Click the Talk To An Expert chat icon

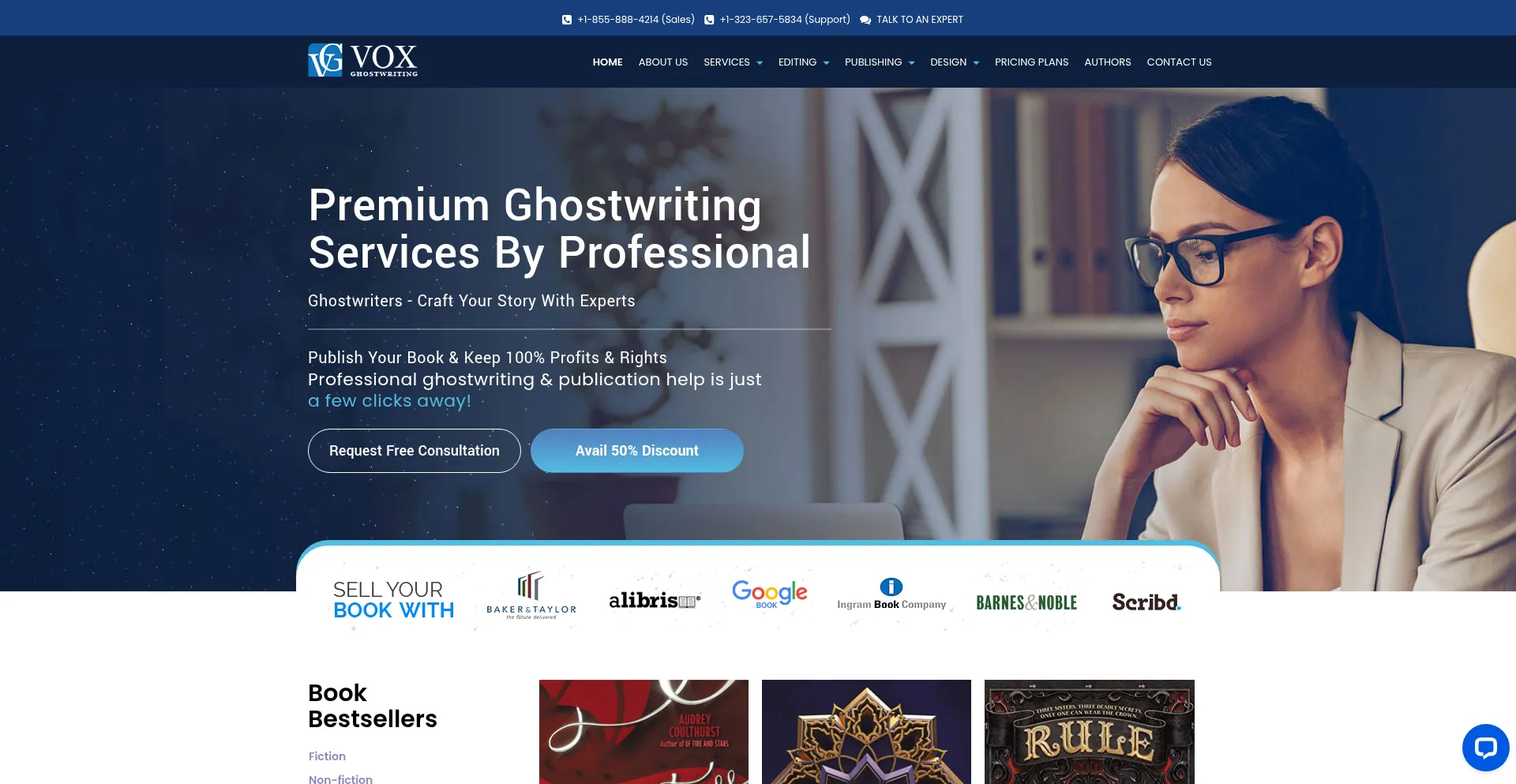[865, 20]
